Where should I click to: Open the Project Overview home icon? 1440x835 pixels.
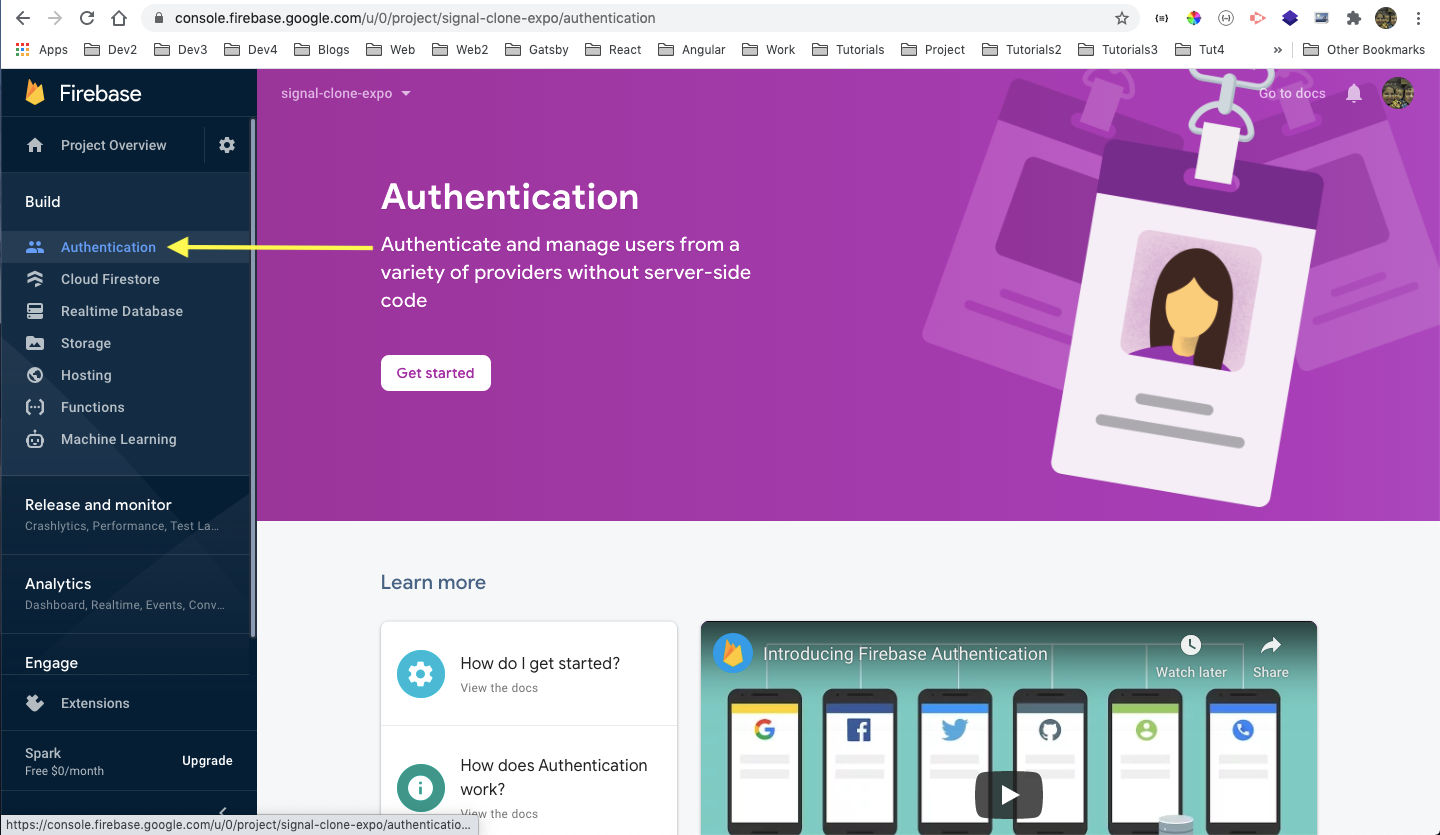[35, 145]
